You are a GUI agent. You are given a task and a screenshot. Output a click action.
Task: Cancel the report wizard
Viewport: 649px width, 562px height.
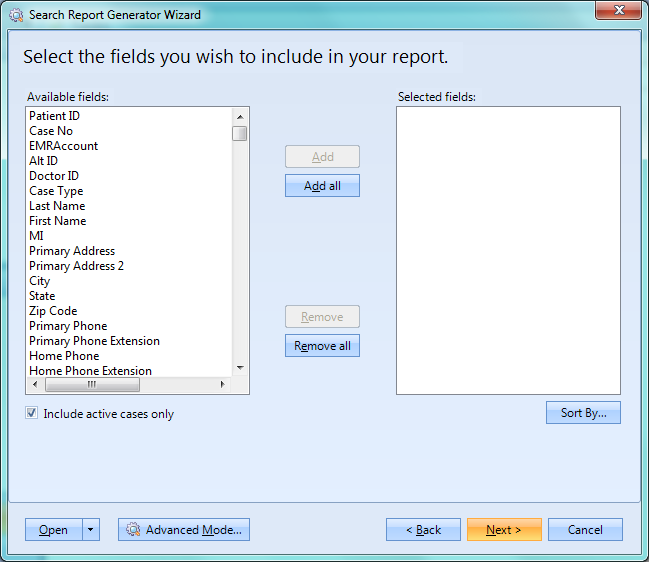pyautogui.click(x=585, y=530)
